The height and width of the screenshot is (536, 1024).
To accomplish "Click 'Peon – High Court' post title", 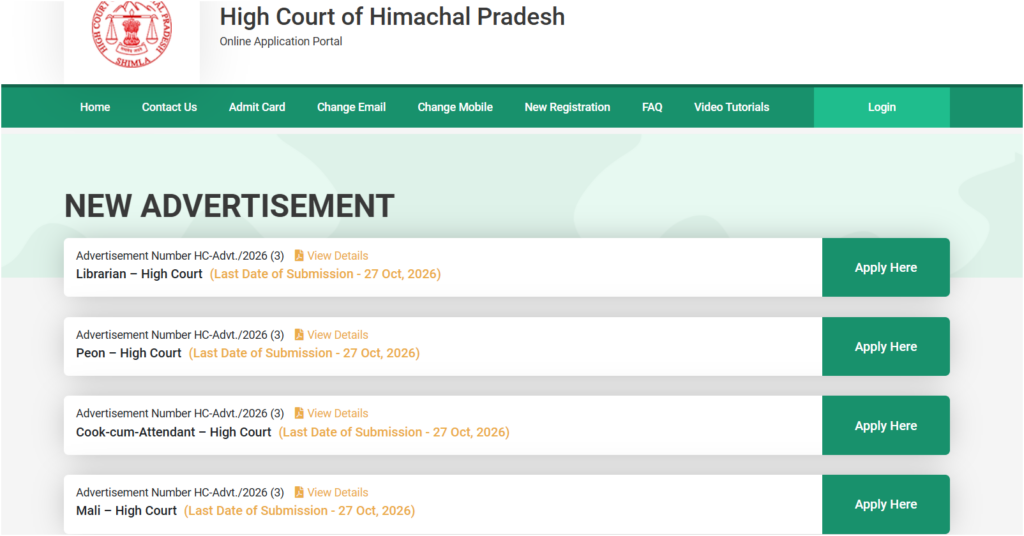I will click(x=129, y=353).
